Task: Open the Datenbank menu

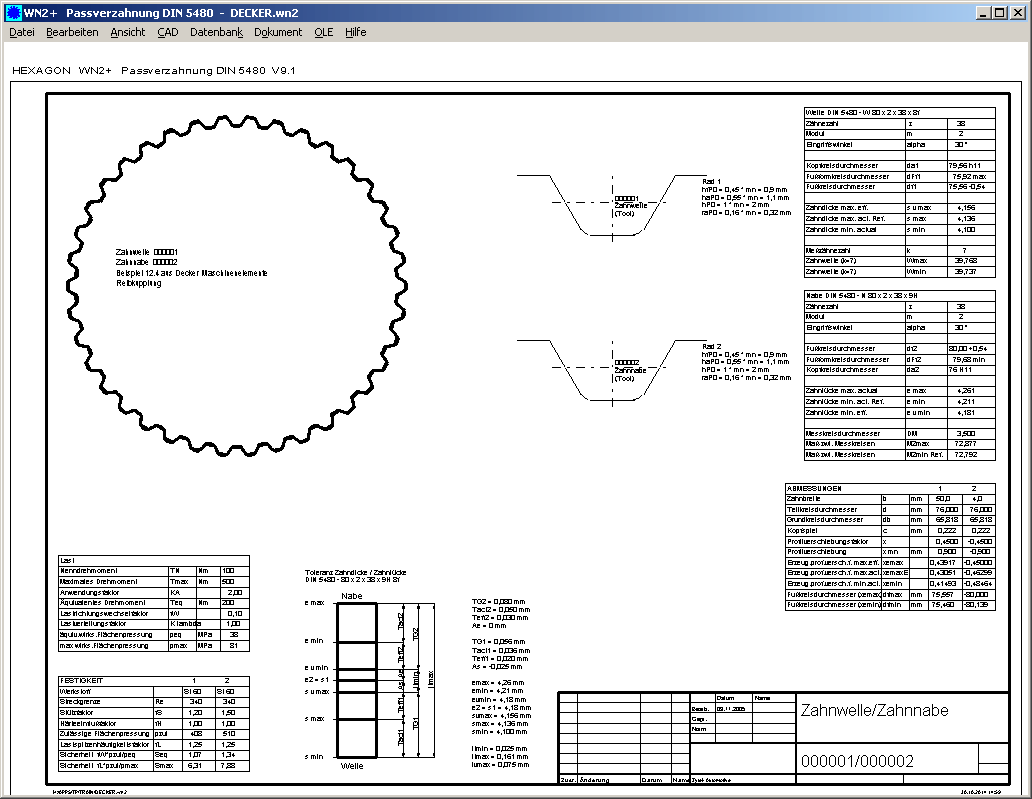Action: point(216,32)
